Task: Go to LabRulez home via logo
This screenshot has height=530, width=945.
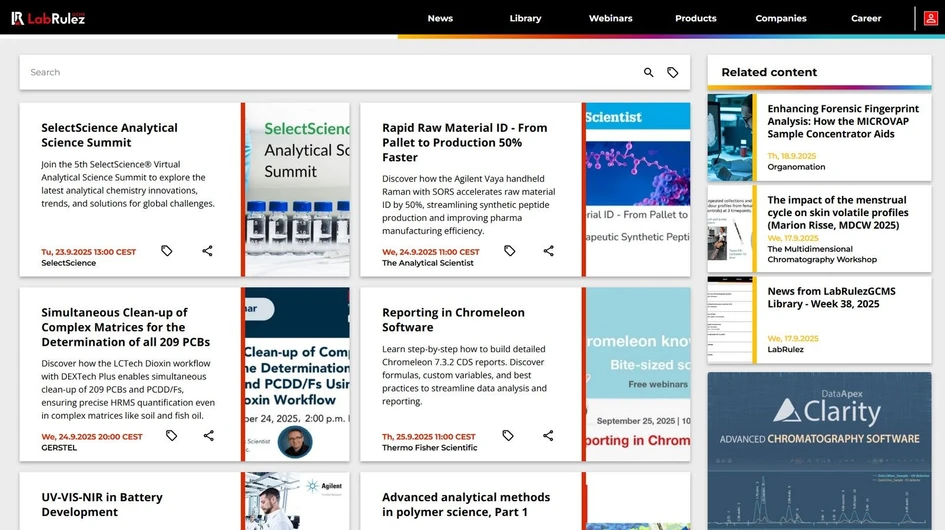Action: tap(48, 18)
